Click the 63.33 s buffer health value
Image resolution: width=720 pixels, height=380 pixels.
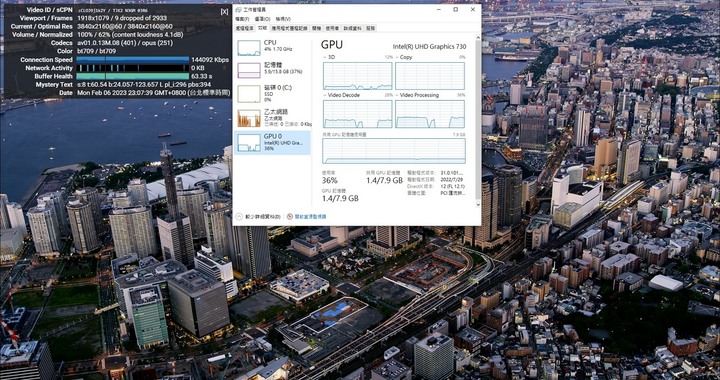click(x=202, y=76)
